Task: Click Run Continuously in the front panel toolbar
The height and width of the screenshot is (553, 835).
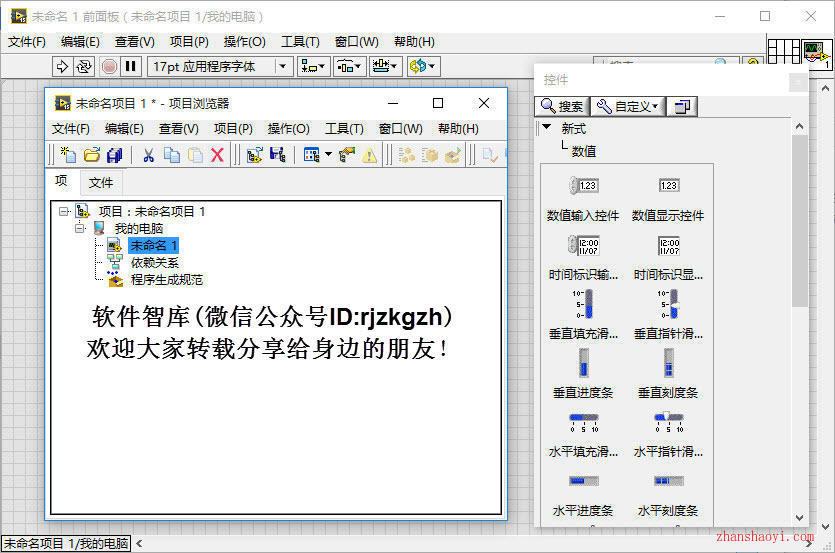Action: [84, 67]
